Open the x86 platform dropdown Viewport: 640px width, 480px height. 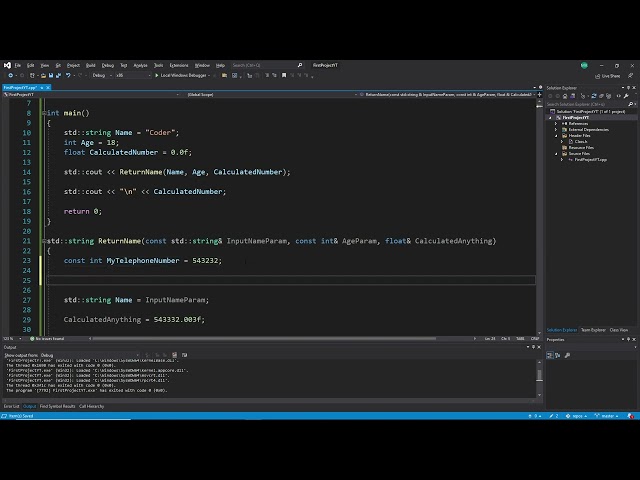point(133,76)
